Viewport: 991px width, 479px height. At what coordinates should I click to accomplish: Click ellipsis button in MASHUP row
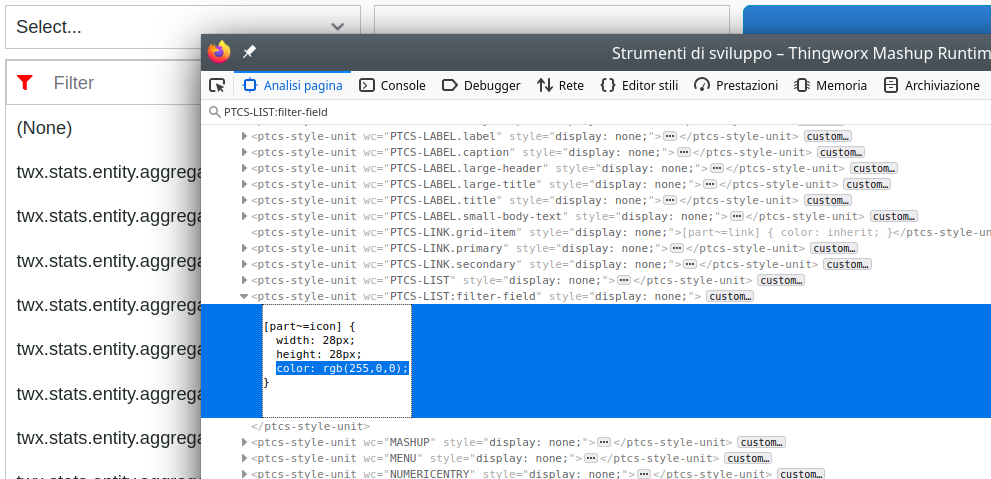click(604, 442)
